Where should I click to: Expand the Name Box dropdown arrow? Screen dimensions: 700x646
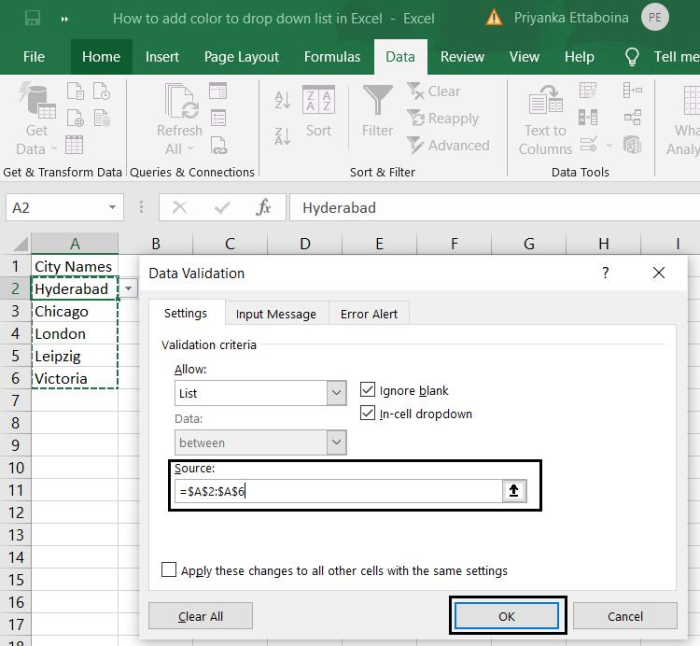point(113,208)
